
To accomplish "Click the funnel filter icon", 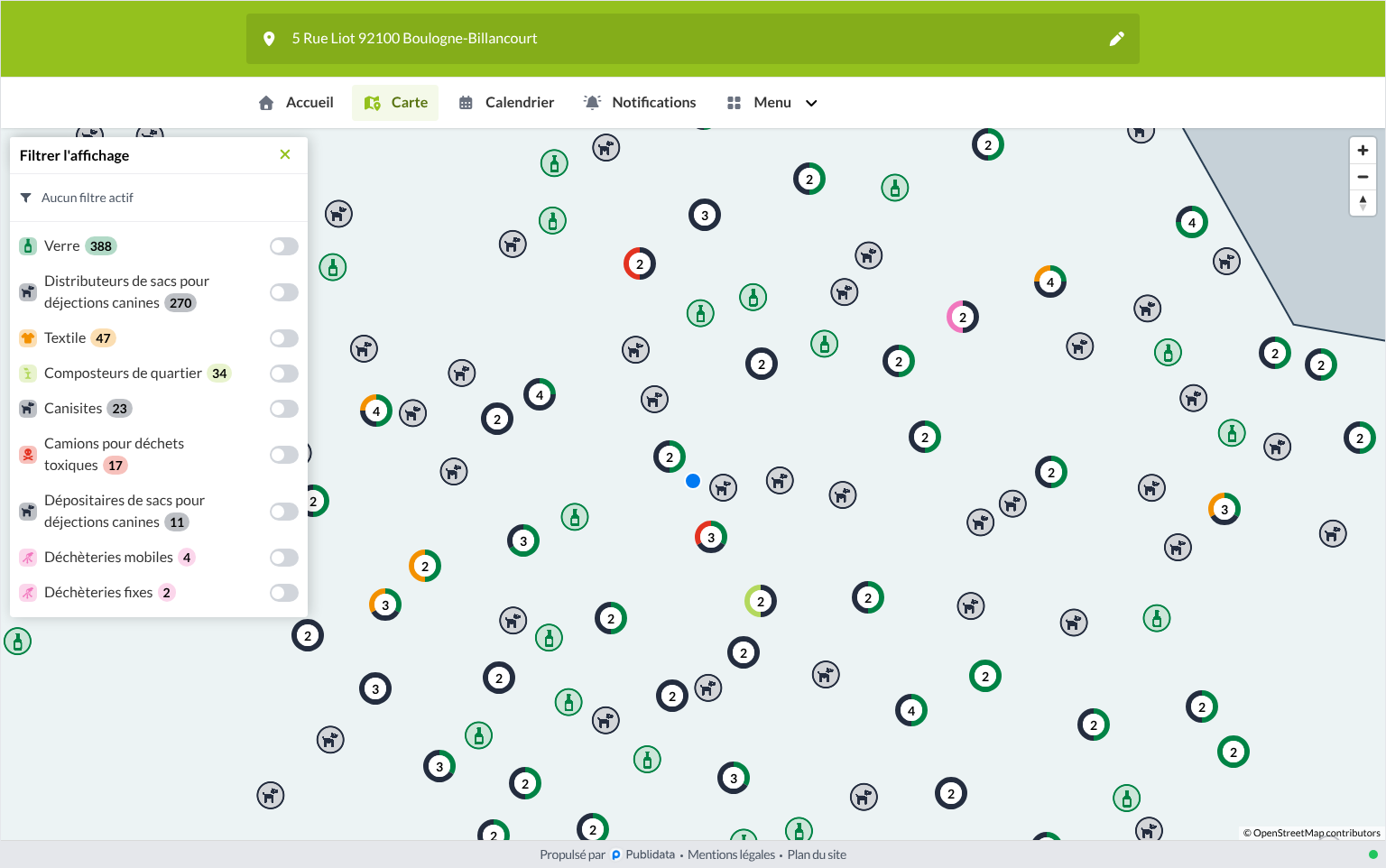I will (x=25, y=198).
